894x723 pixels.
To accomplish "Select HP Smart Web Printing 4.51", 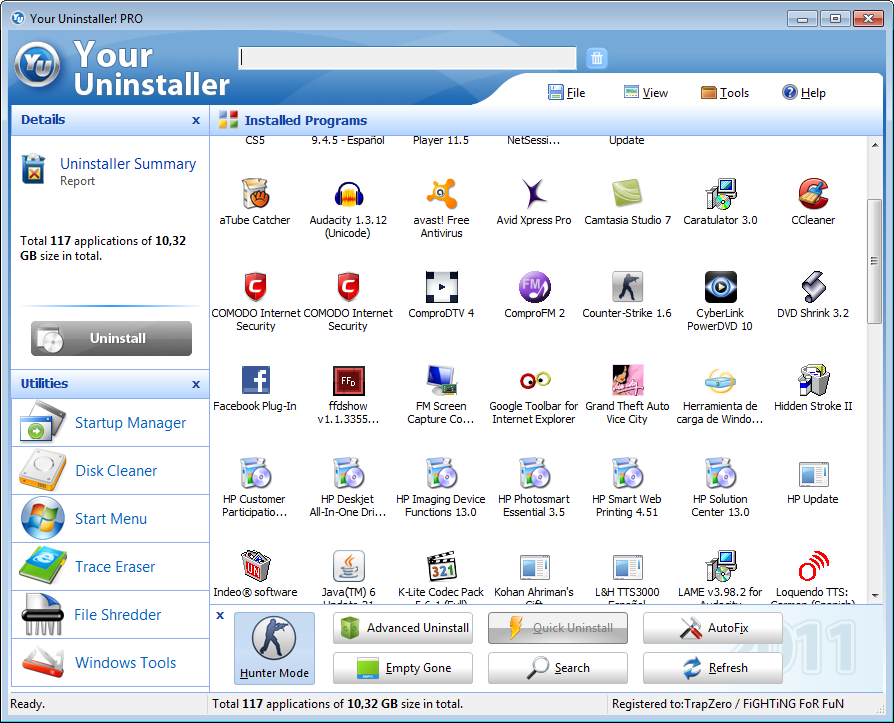I will [x=627, y=473].
